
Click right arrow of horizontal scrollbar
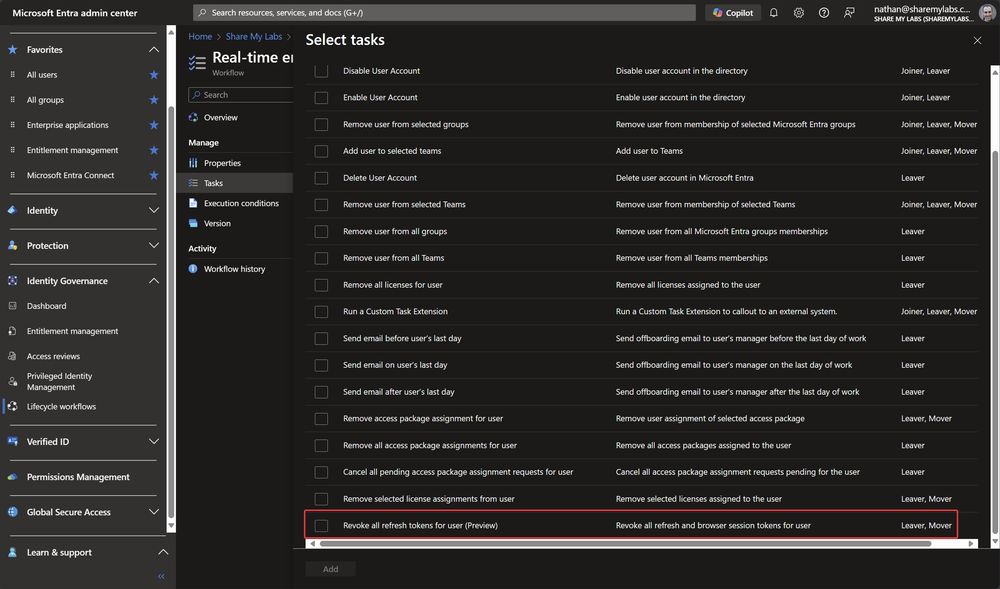tap(971, 544)
